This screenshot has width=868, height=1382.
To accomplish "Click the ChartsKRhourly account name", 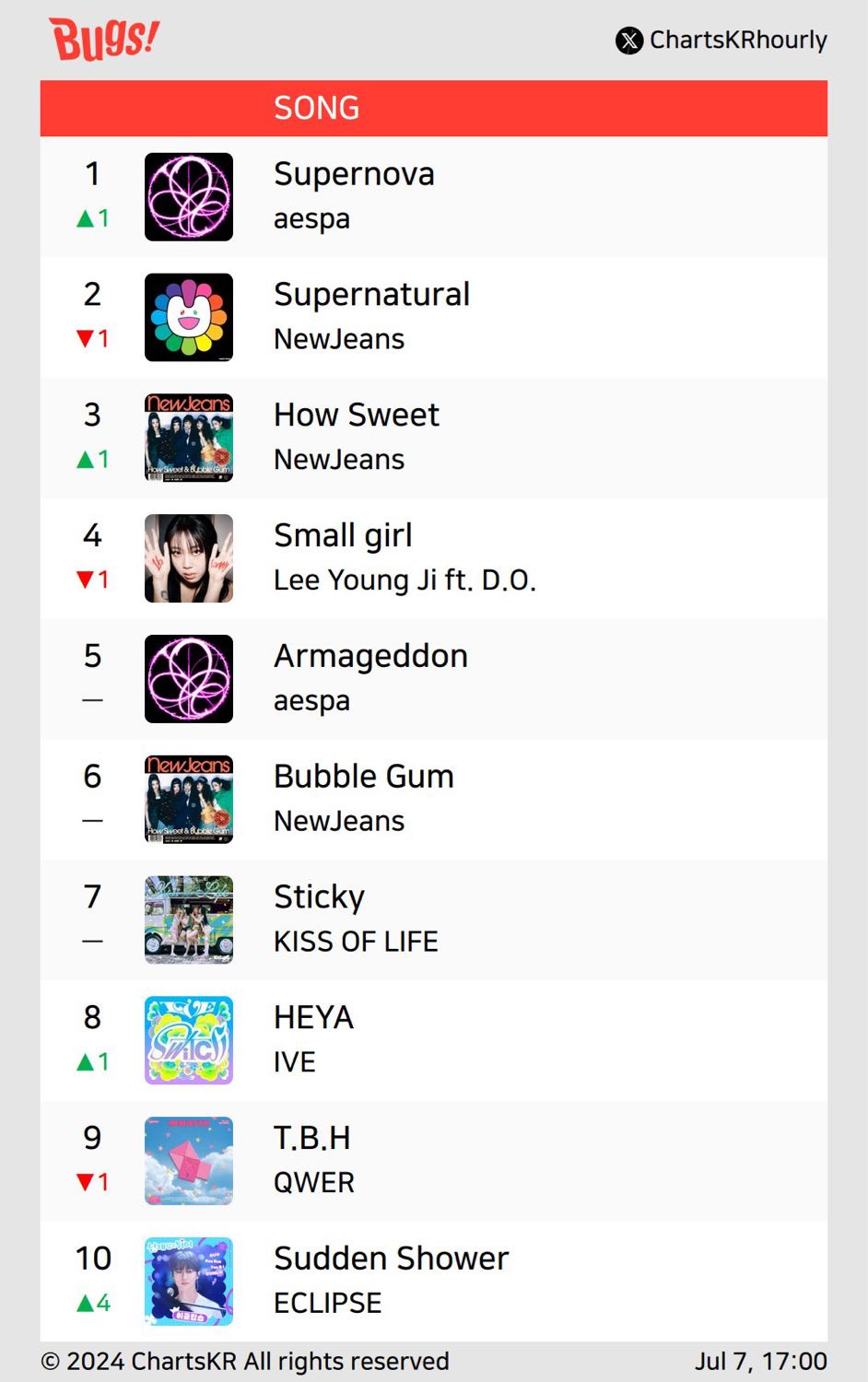I will tap(738, 41).
